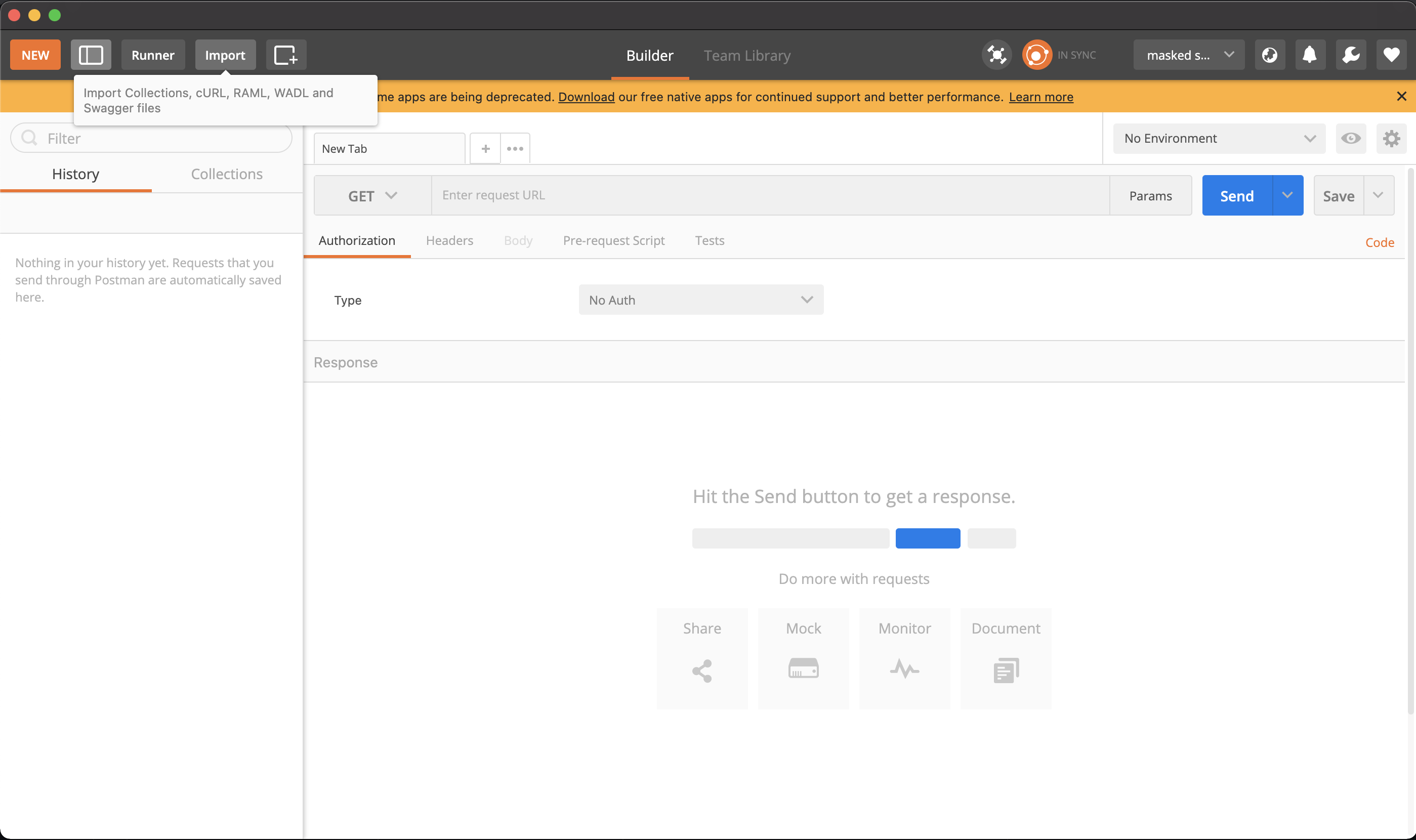Switch to the Headers tab
The height and width of the screenshot is (840, 1416).
pos(449,240)
